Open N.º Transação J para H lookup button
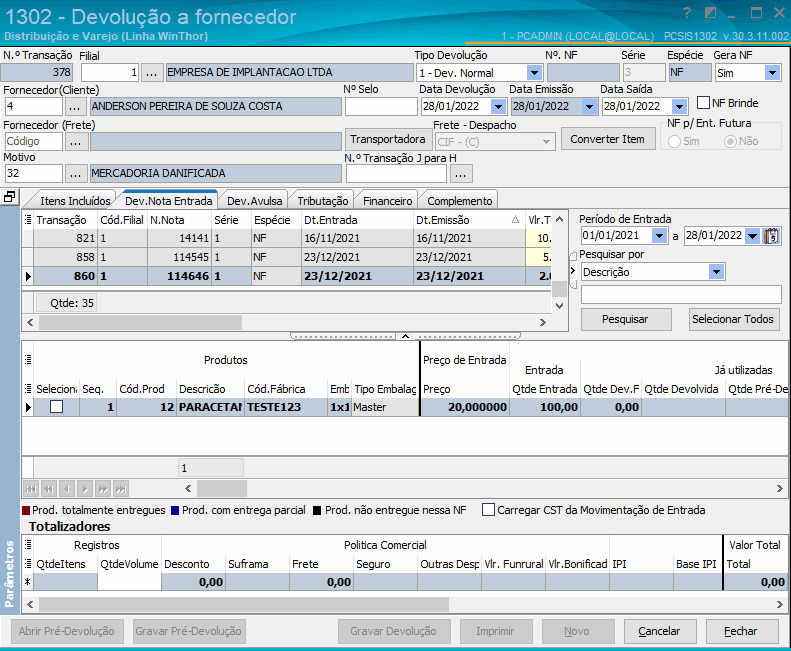791x651 pixels. pos(460,174)
